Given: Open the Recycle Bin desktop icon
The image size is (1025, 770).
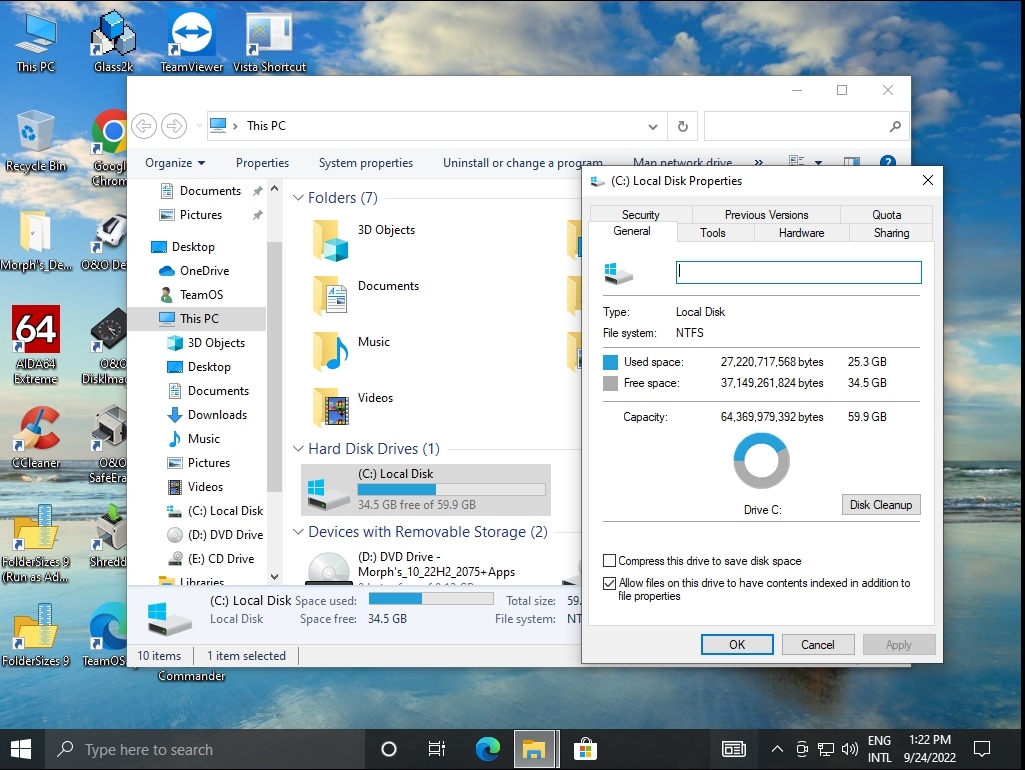Looking at the screenshot, I should (36, 133).
